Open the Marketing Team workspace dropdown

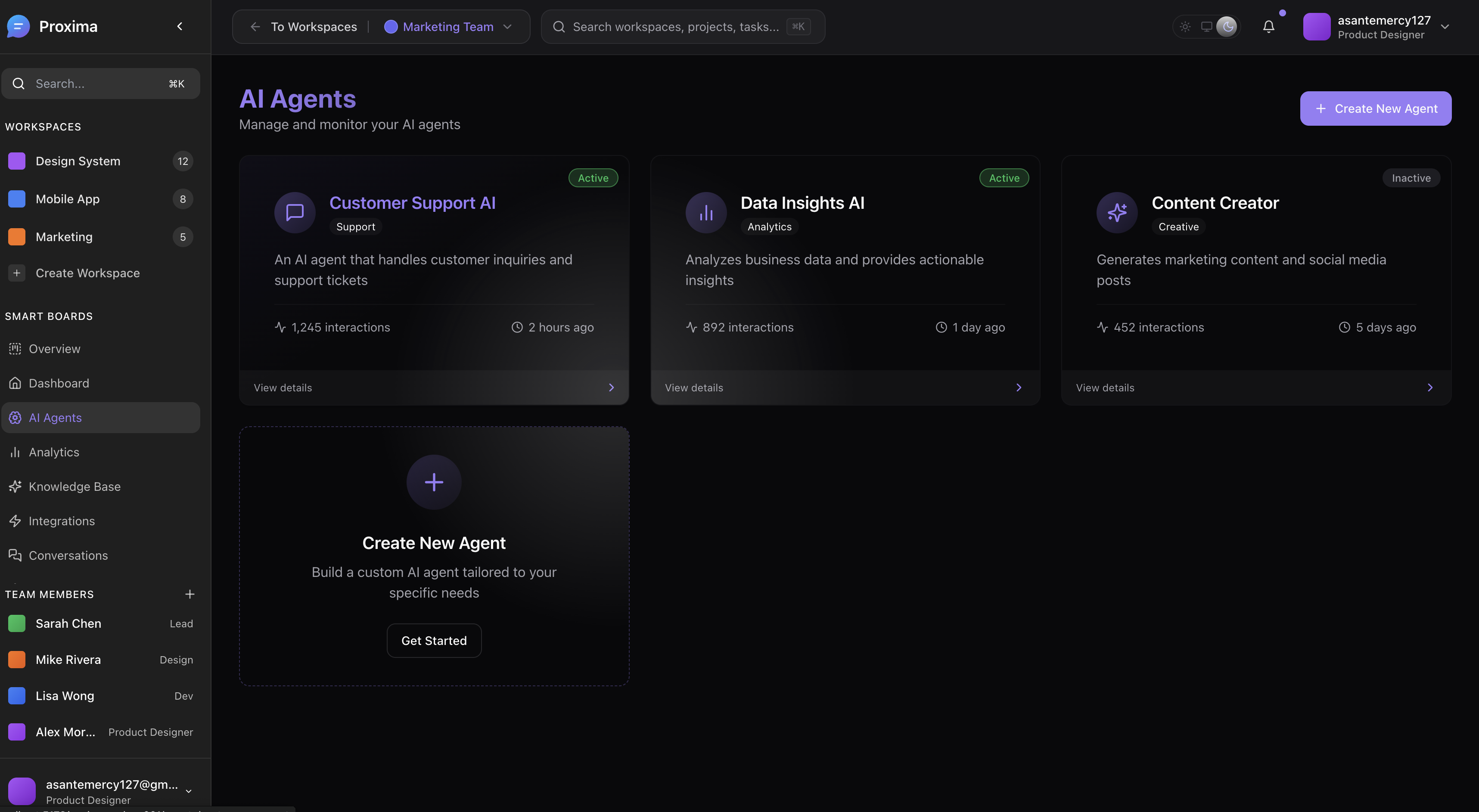448,26
